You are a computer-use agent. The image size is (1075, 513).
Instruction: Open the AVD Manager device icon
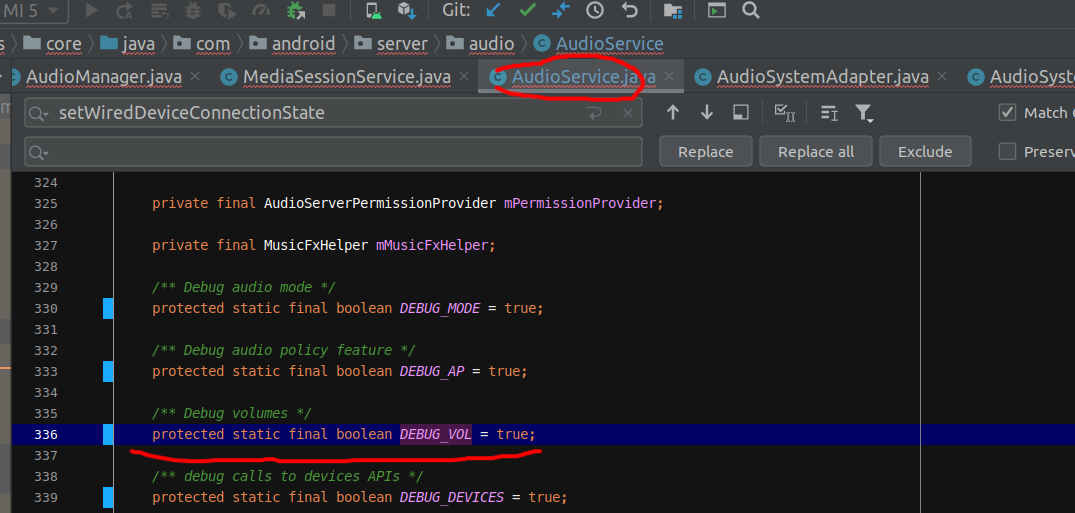tap(374, 10)
